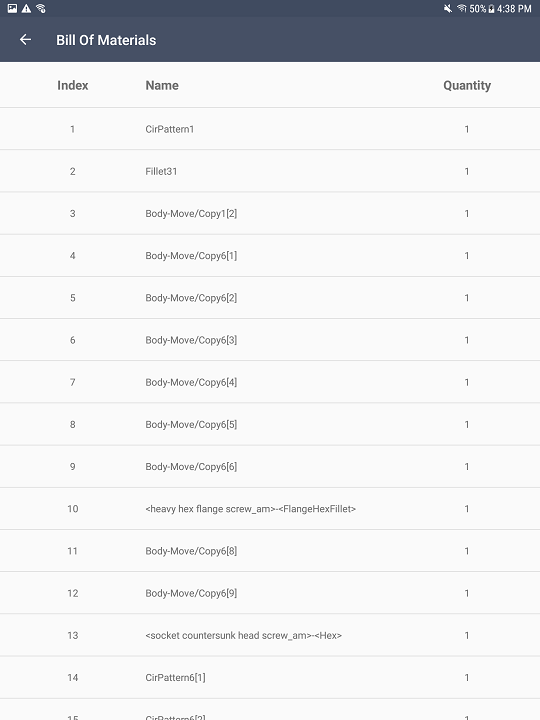Select Body-Move/Copy6[6] row
This screenshot has height=720, width=540.
270,467
